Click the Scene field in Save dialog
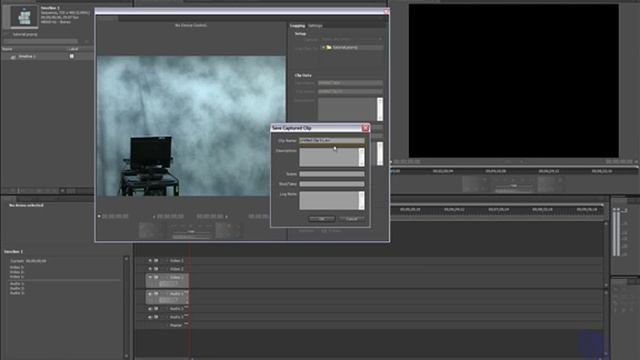Image resolution: width=640 pixels, height=360 pixels. (331, 174)
